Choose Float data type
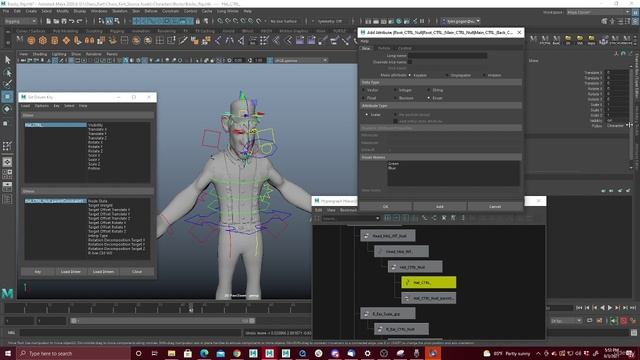The width and height of the screenshot is (640, 360). point(363,98)
